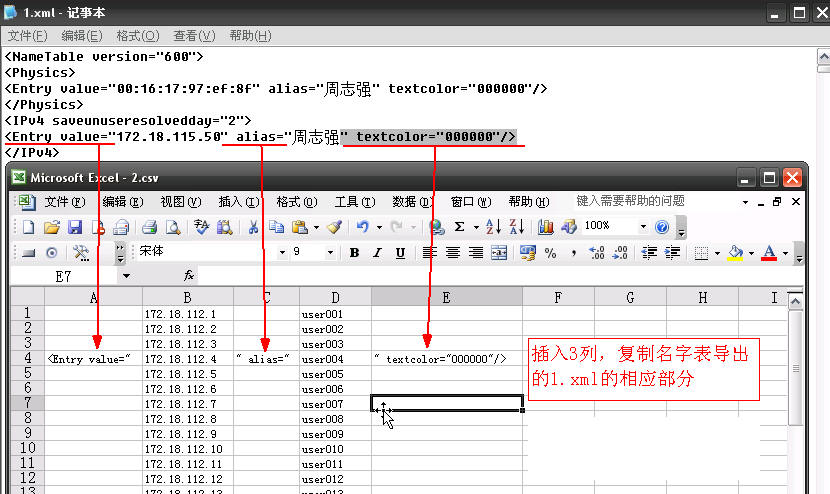Click cell D4 containing user004
The width and height of the screenshot is (830, 494).
[x=336, y=359]
